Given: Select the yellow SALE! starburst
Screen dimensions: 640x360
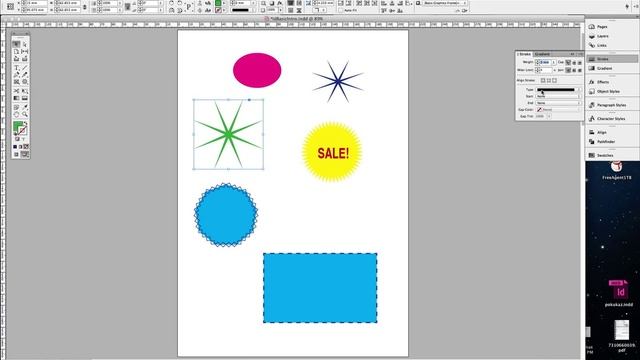Looking at the screenshot, I should pyautogui.click(x=332, y=152).
